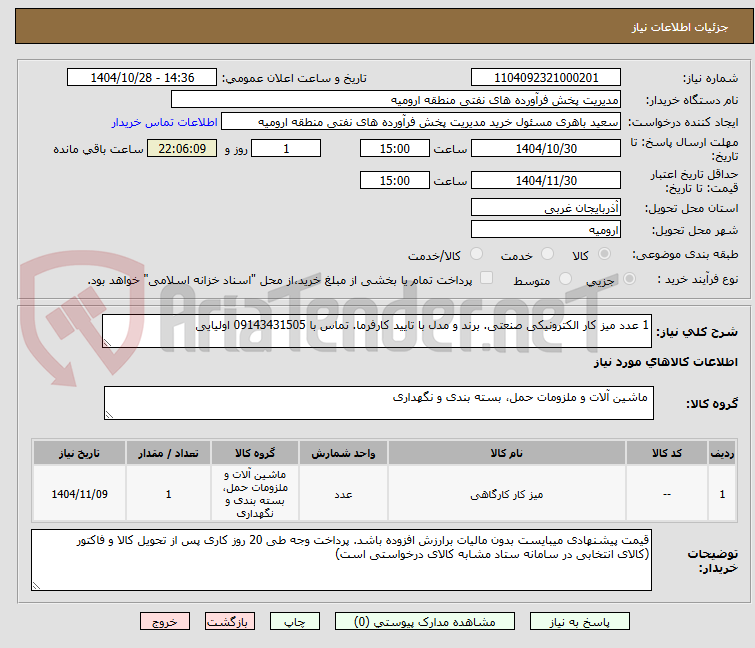
Task: Click the 1404/11/09 need date cell
Action: [x=79, y=494]
